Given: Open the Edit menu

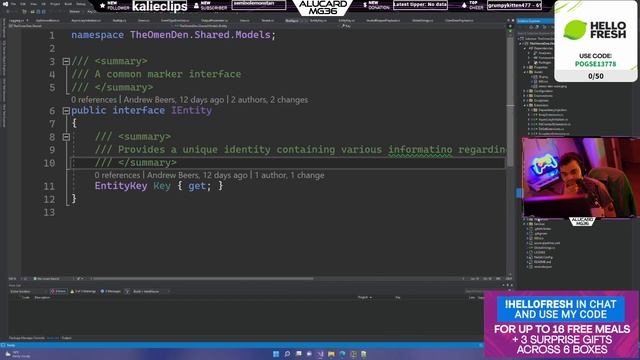Looking at the screenshot, I should click(23, 4).
